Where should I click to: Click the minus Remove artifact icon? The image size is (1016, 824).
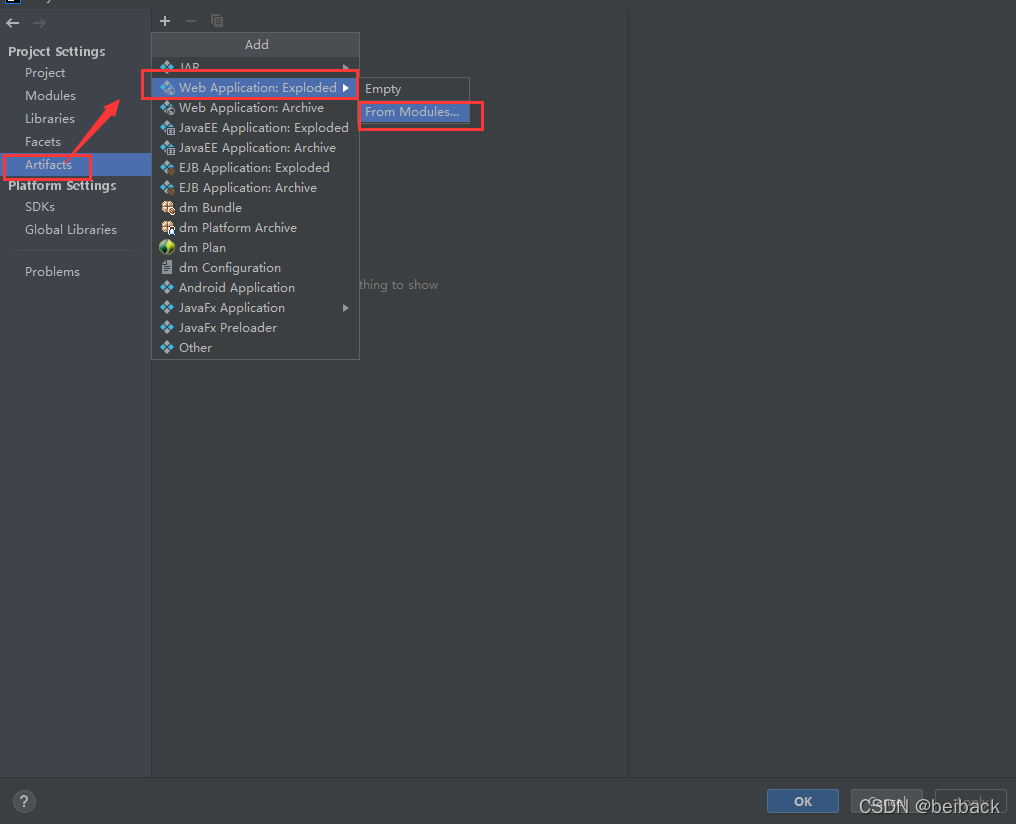point(190,21)
